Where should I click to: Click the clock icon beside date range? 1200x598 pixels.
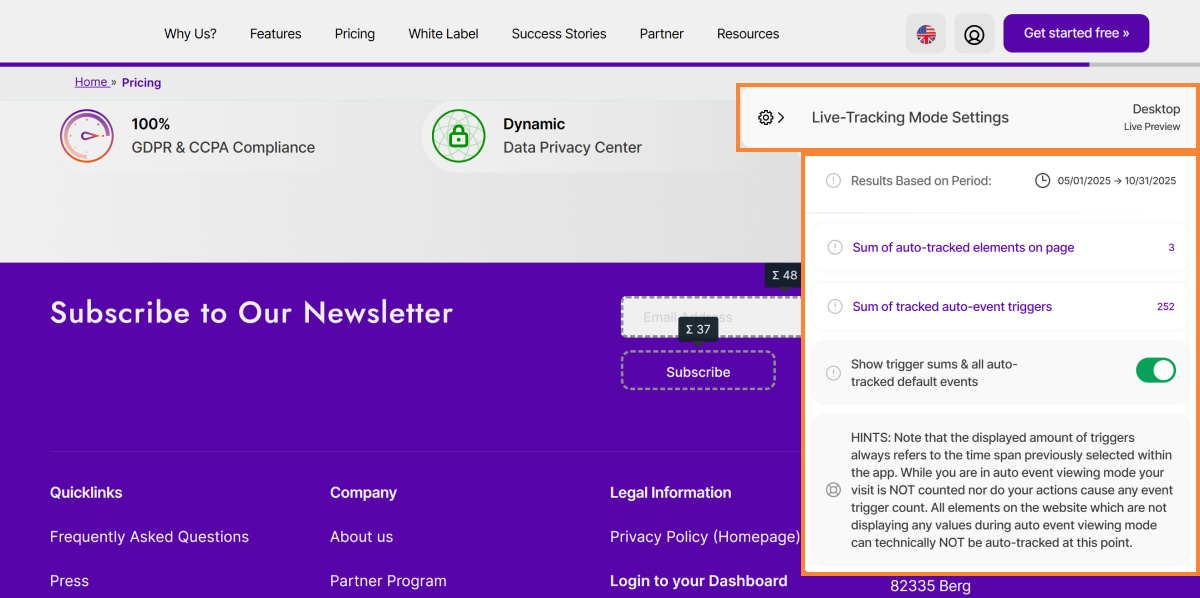pyautogui.click(x=1042, y=181)
